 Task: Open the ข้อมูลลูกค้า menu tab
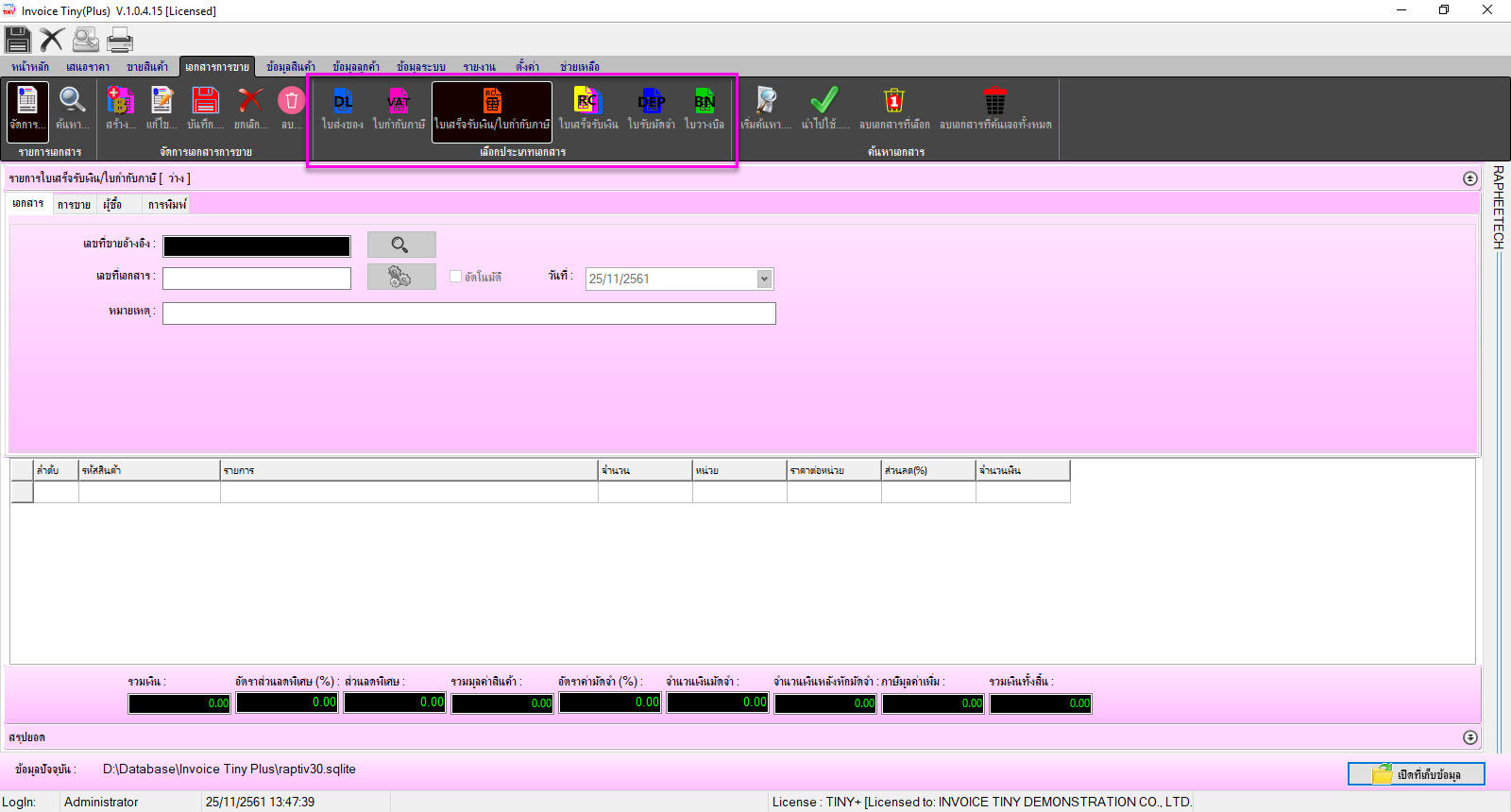[x=356, y=67]
